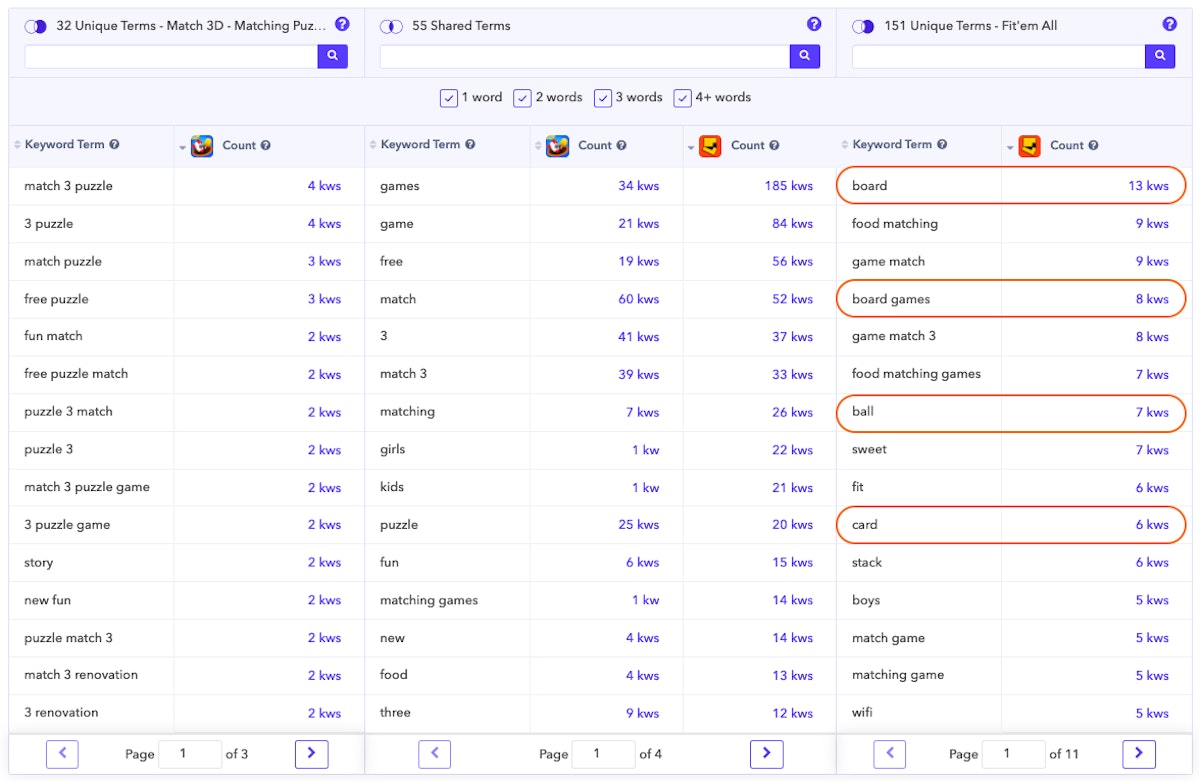Screen dimensions: 1200x781
Task: Open 185 kws link for games
Action: (788, 186)
